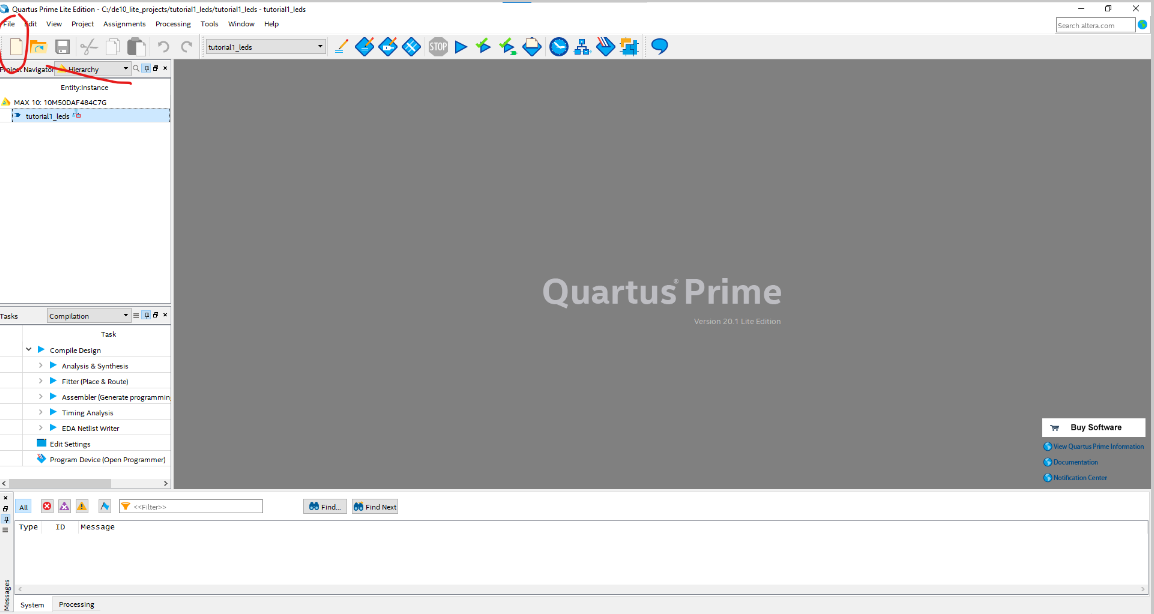
Task: Toggle the red error messages filter
Action: click(x=47, y=507)
